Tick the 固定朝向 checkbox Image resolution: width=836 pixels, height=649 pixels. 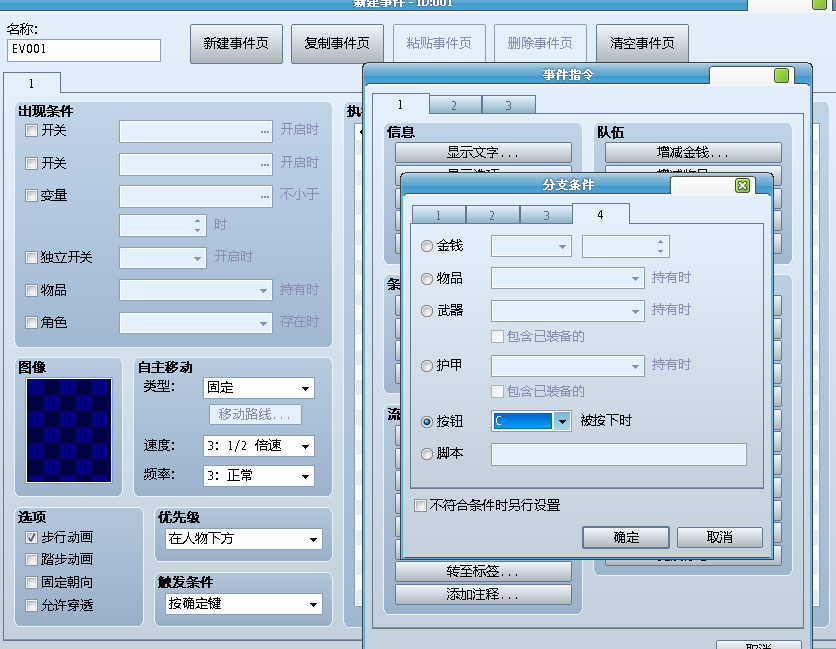tap(31, 582)
